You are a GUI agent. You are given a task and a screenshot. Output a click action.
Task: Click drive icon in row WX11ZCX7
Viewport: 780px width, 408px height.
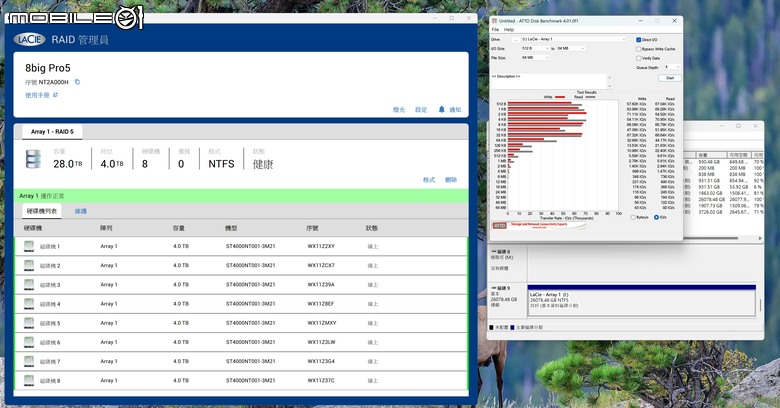coord(29,265)
